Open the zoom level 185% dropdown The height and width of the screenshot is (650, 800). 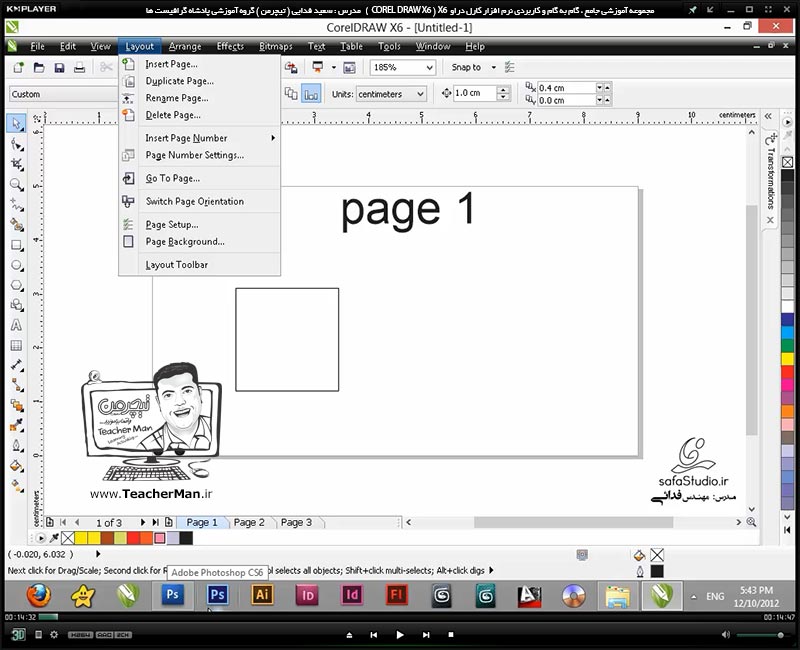click(430, 67)
